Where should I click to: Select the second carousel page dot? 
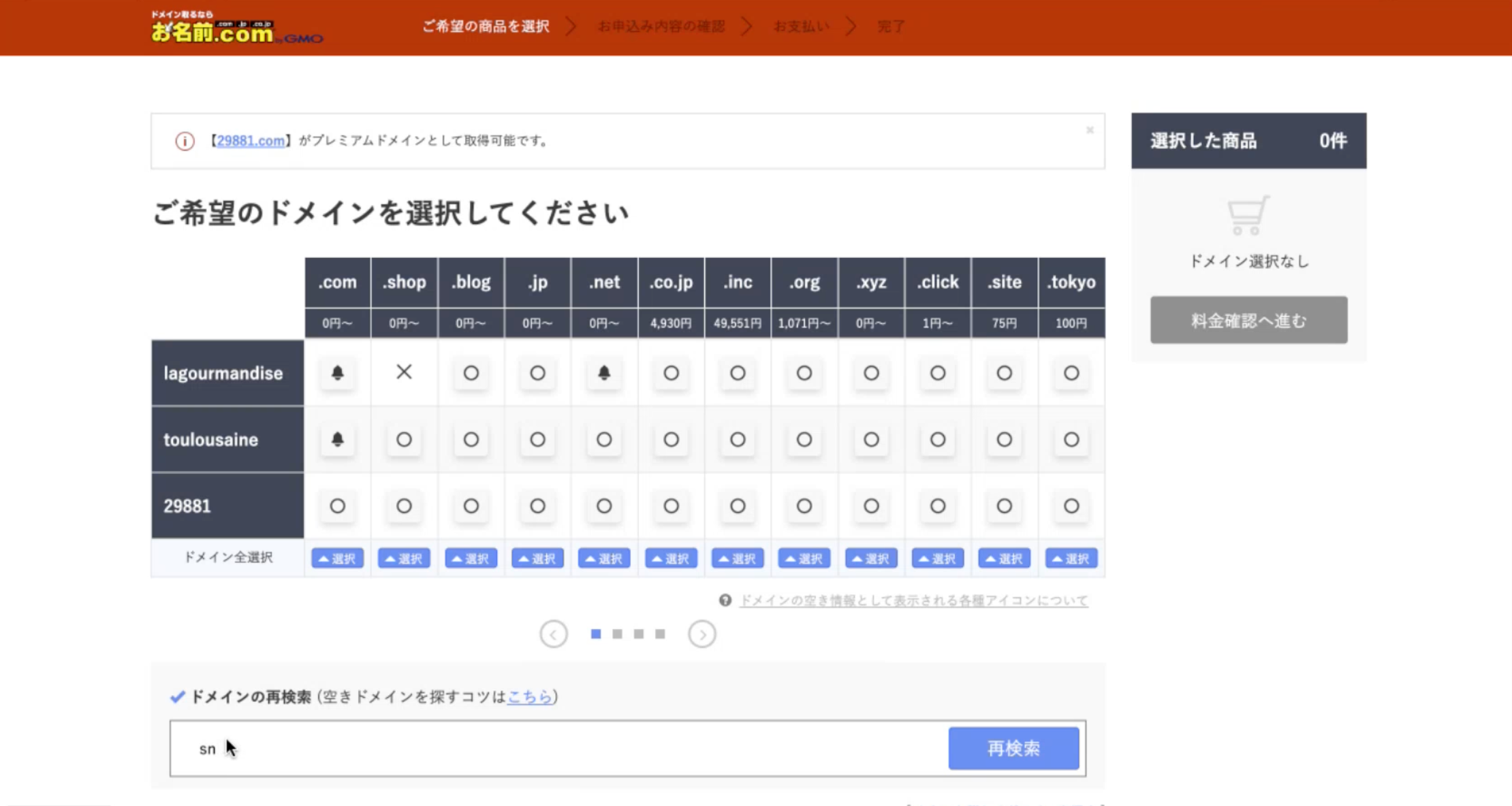[617, 633]
